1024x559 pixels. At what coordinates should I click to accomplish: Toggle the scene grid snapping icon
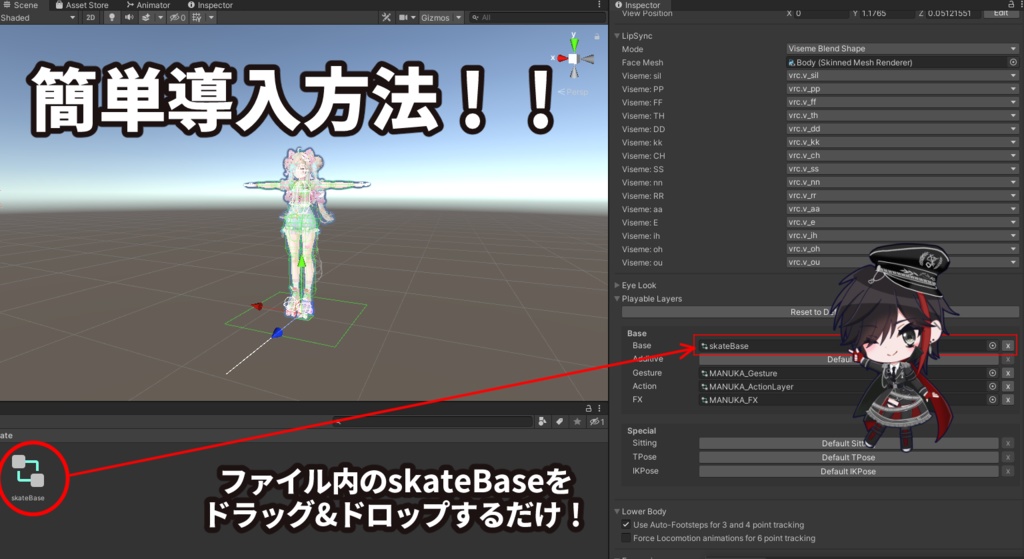(x=197, y=18)
